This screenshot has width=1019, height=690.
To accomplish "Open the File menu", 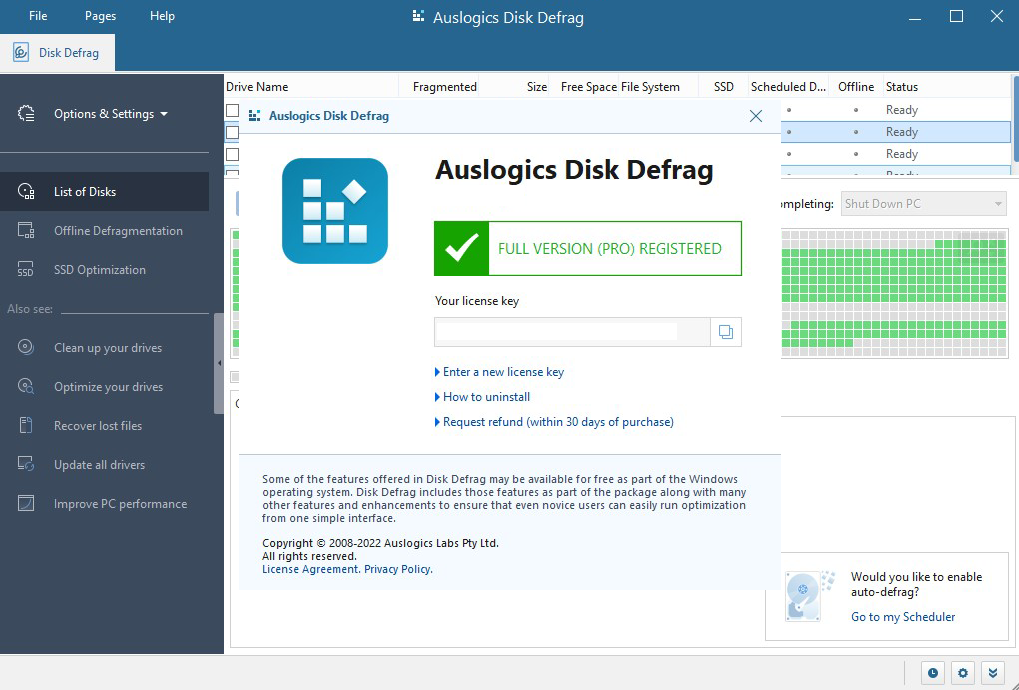I will click(38, 16).
